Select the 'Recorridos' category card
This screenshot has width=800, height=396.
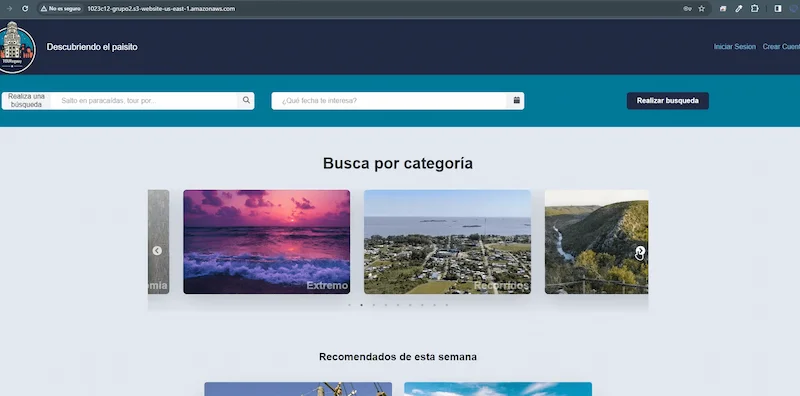click(447, 242)
